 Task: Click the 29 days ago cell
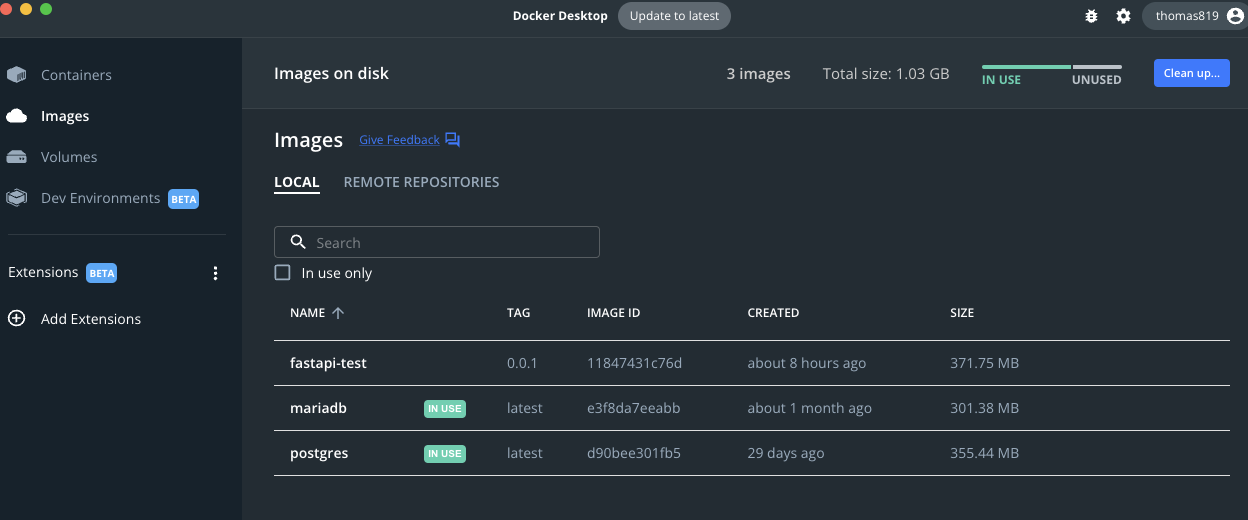[x=786, y=453]
